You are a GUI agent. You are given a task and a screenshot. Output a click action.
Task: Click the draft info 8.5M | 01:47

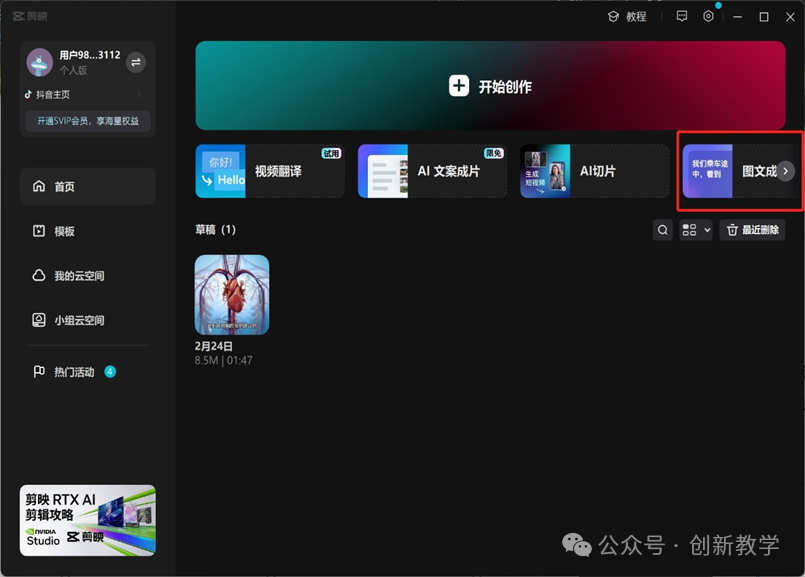(x=223, y=360)
